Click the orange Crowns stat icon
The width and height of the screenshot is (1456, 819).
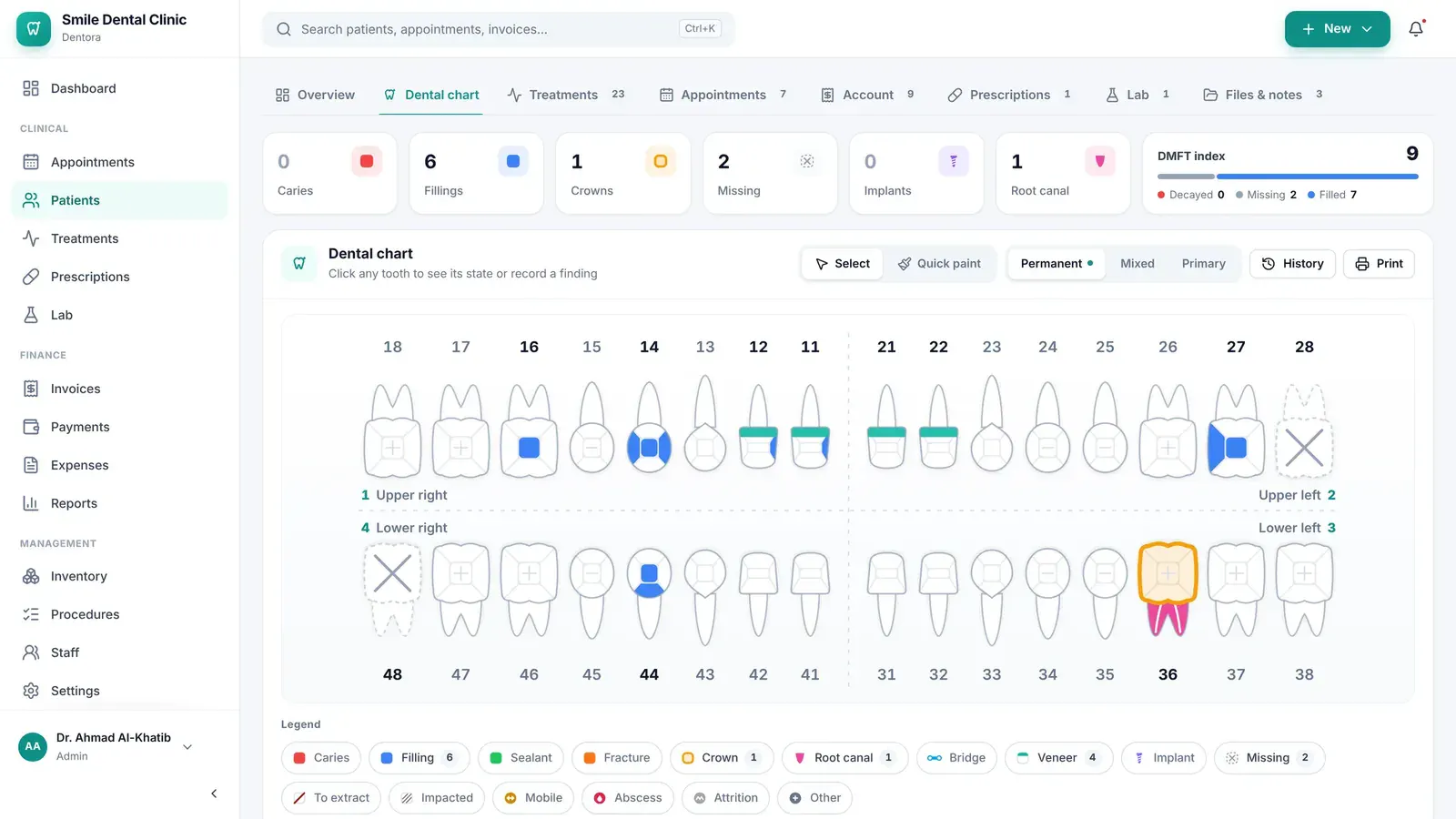click(661, 161)
